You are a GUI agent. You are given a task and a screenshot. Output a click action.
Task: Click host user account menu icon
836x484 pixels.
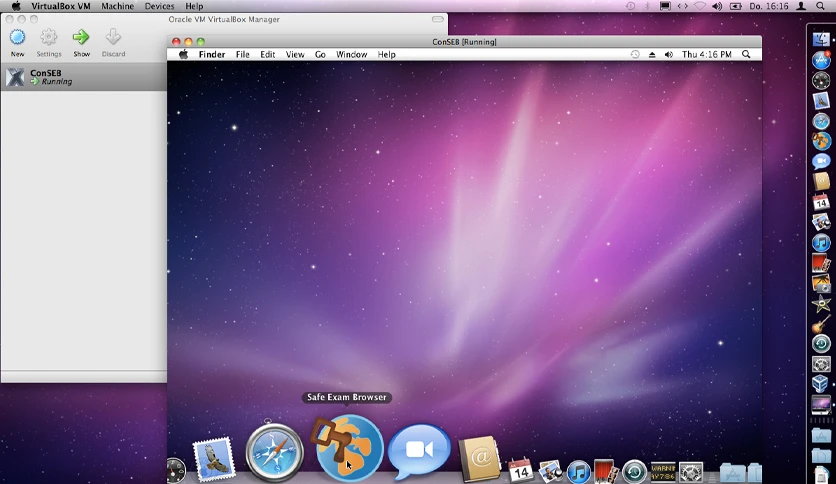(x=801, y=6)
